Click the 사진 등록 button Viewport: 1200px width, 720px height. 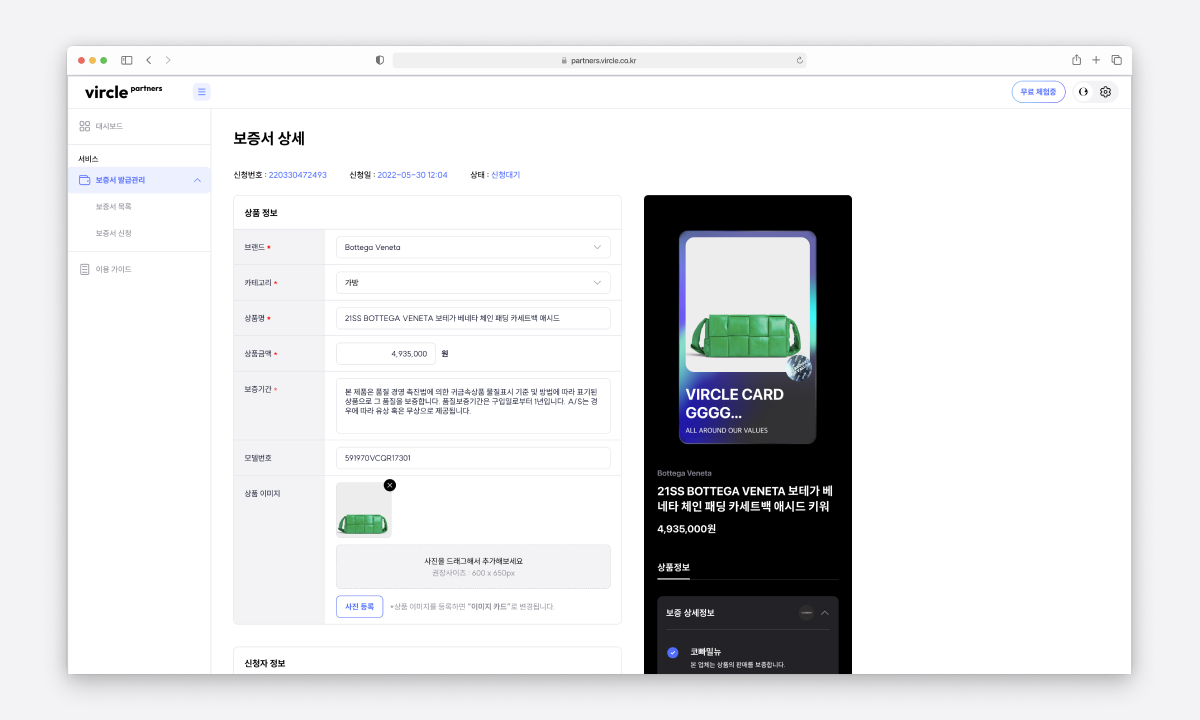click(359, 606)
